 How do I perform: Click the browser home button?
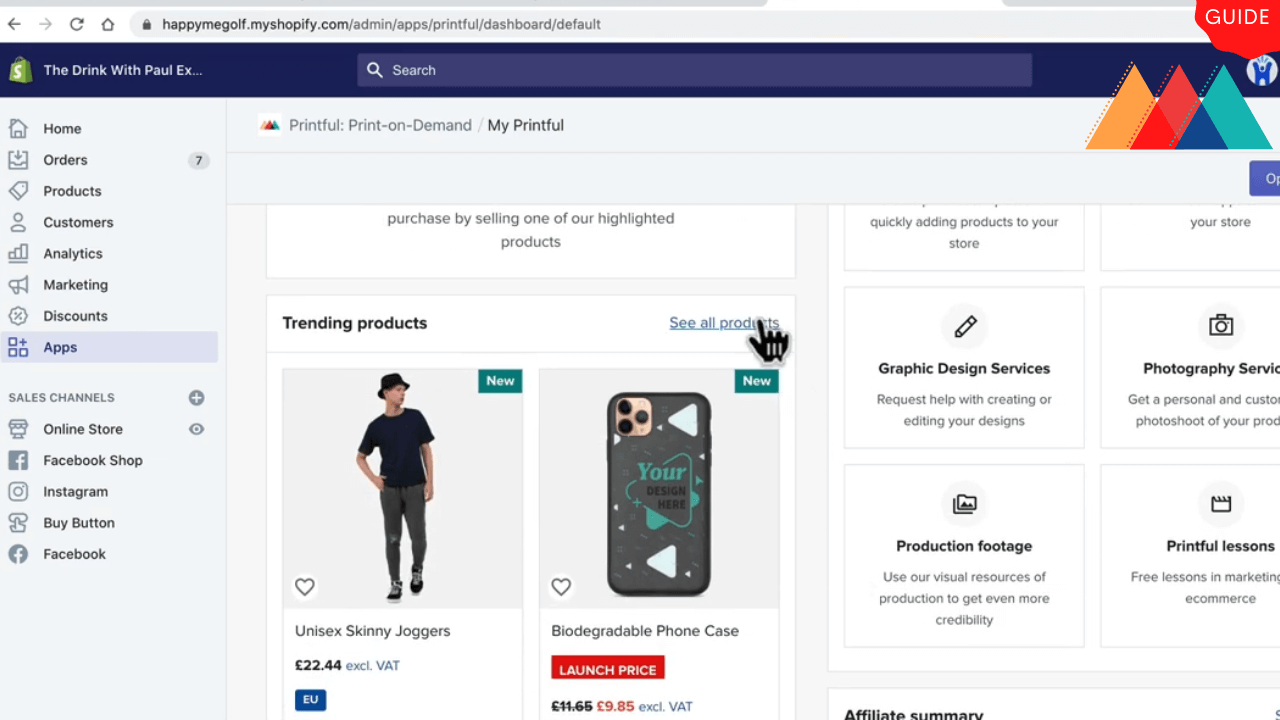pos(108,24)
